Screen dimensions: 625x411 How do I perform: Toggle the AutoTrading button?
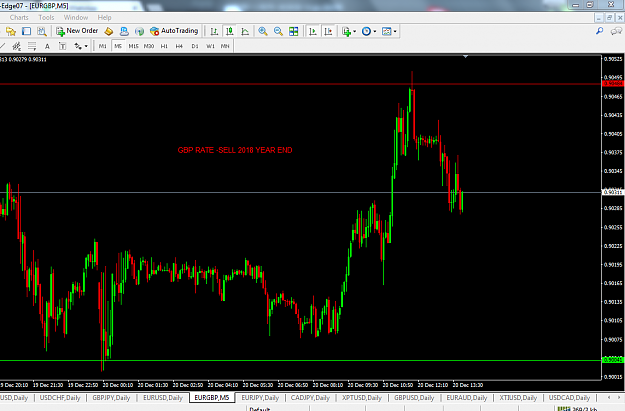[x=174, y=31]
